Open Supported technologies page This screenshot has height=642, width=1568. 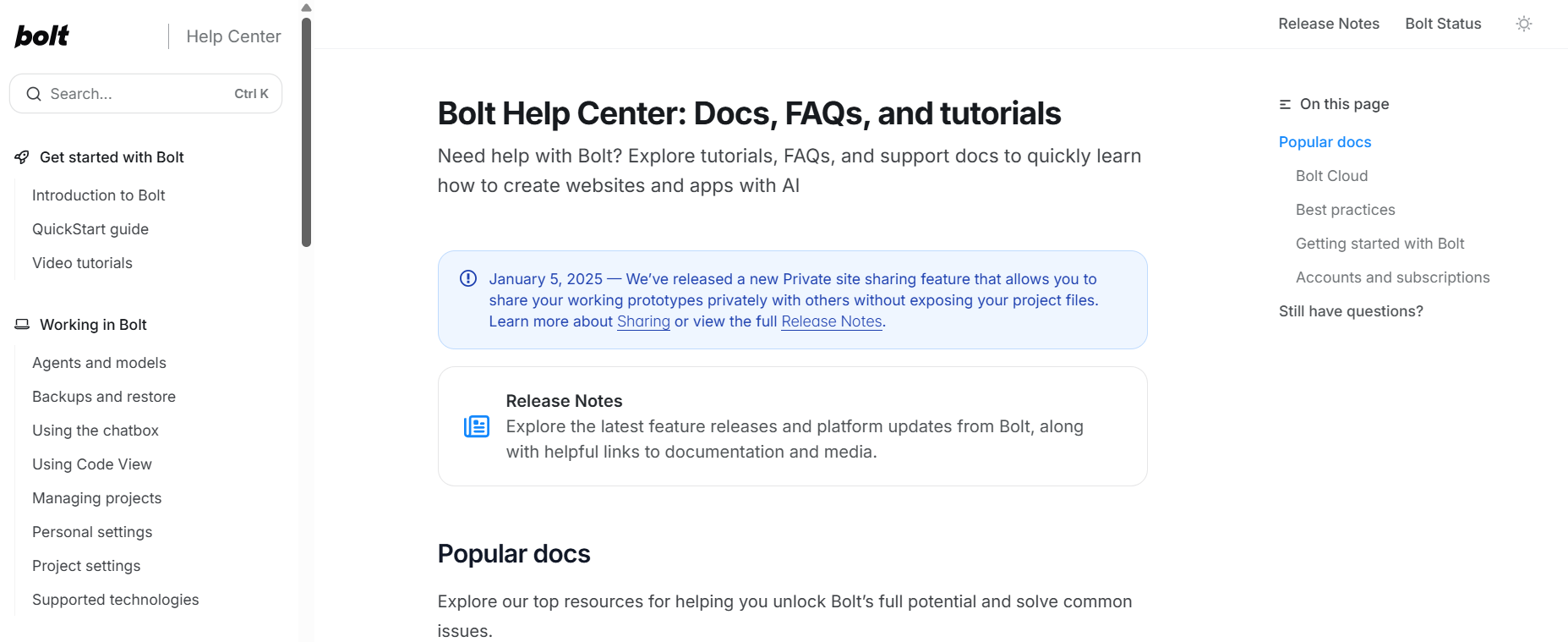click(116, 600)
